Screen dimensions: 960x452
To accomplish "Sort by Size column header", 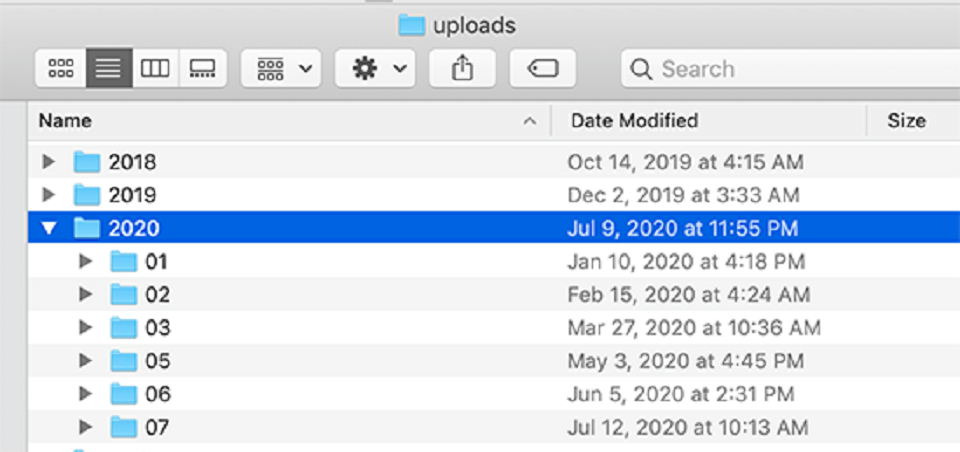I will (913, 121).
